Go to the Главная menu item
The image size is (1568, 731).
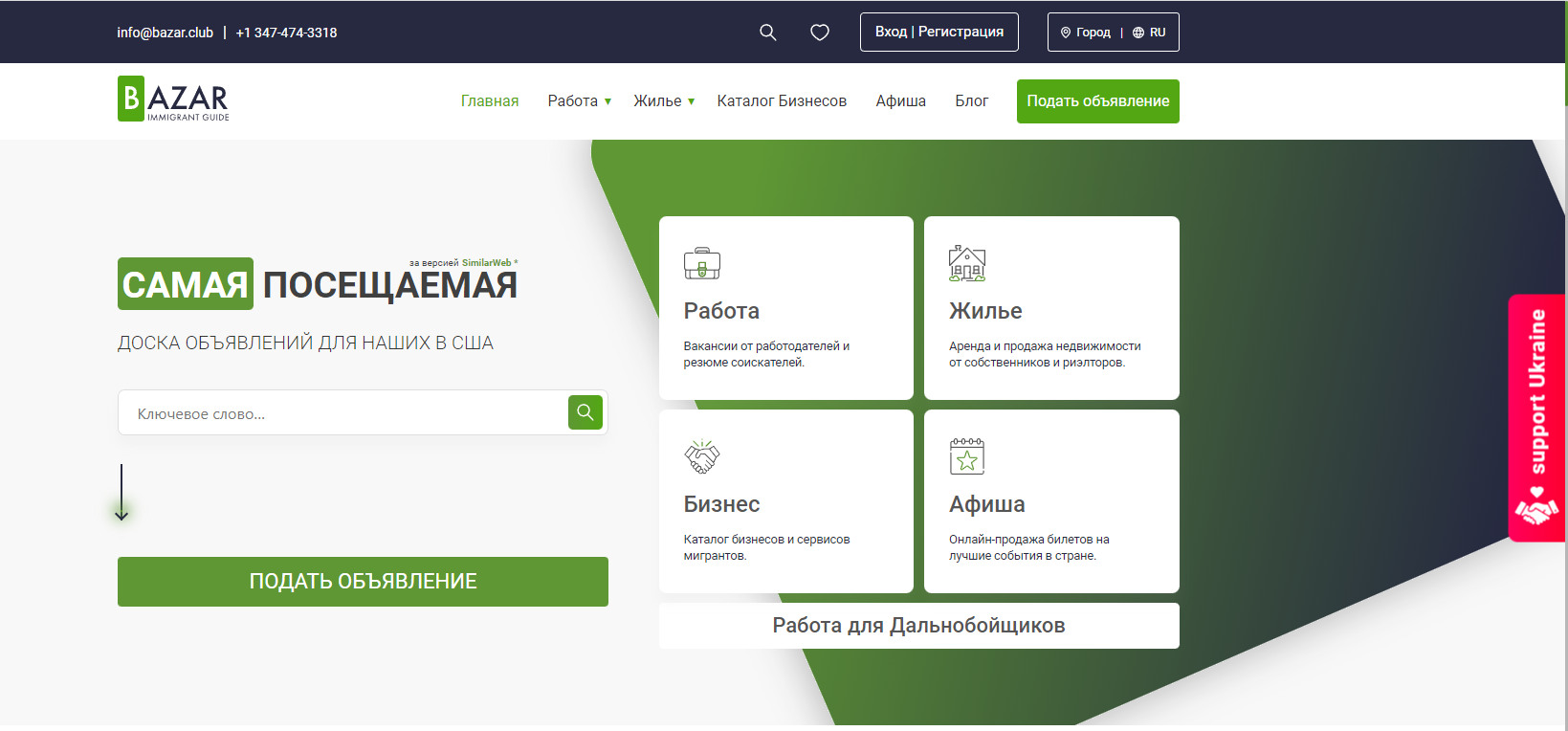(490, 101)
